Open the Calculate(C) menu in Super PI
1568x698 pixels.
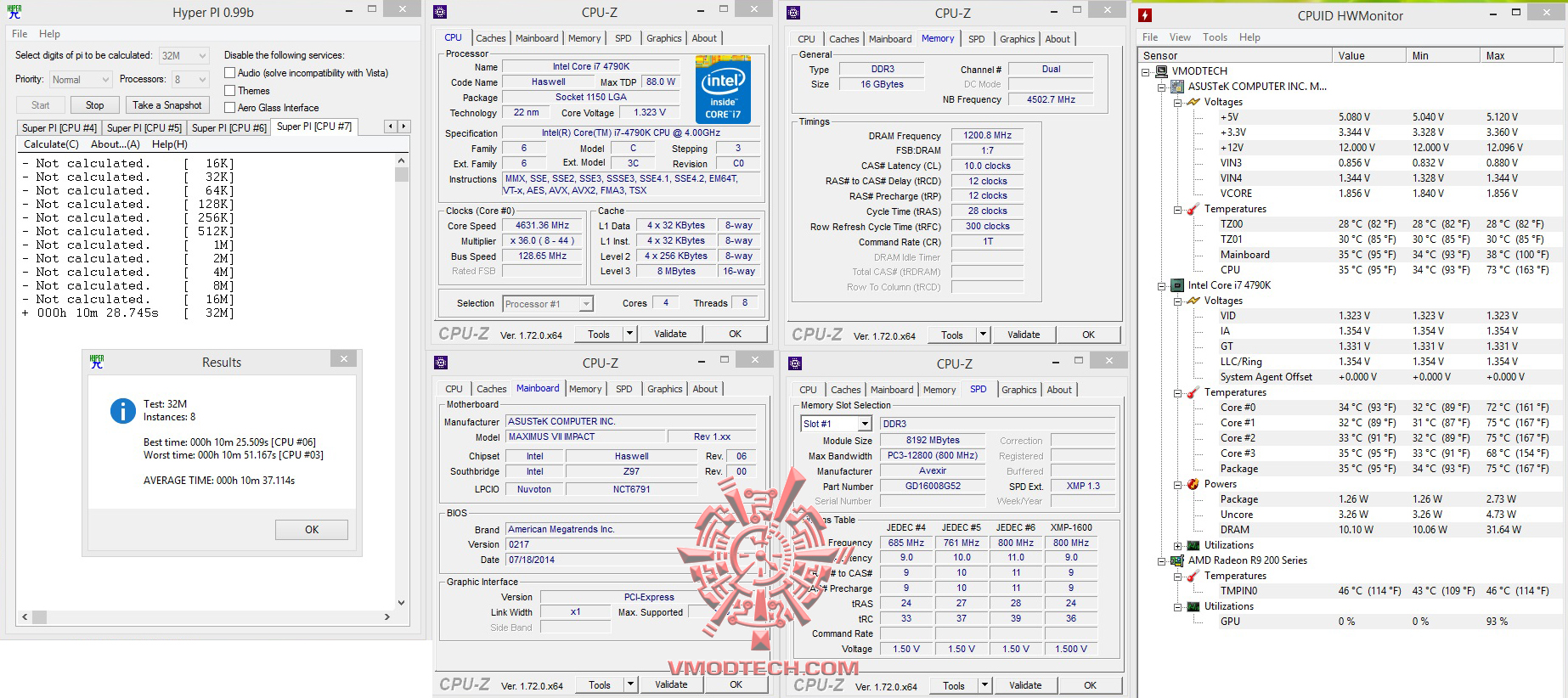point(51,144)
